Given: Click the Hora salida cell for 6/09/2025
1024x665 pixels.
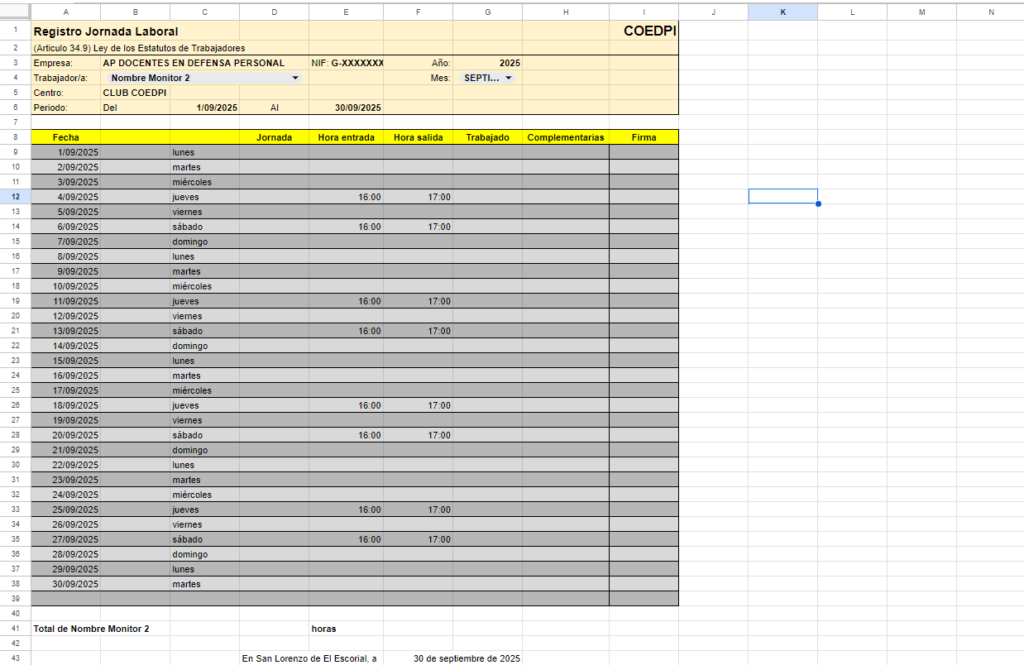Looking at the screenshot, I should pos(418,227).
